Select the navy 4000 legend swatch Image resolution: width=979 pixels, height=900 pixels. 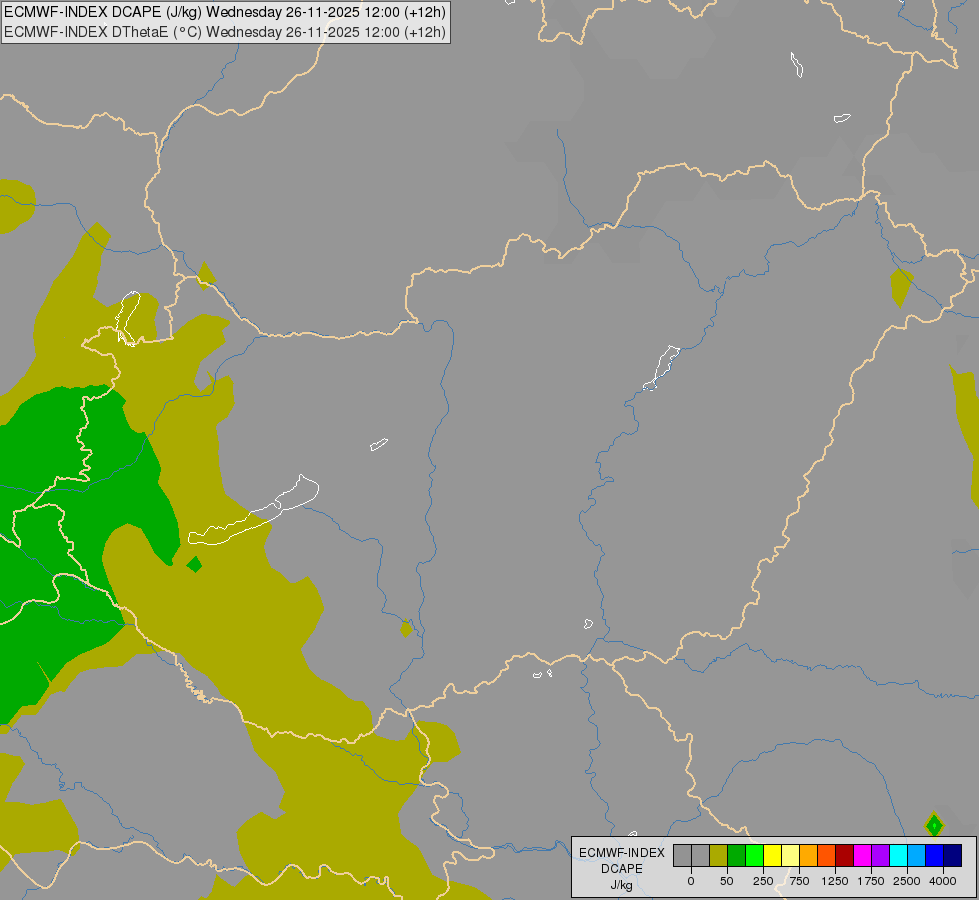953,855
